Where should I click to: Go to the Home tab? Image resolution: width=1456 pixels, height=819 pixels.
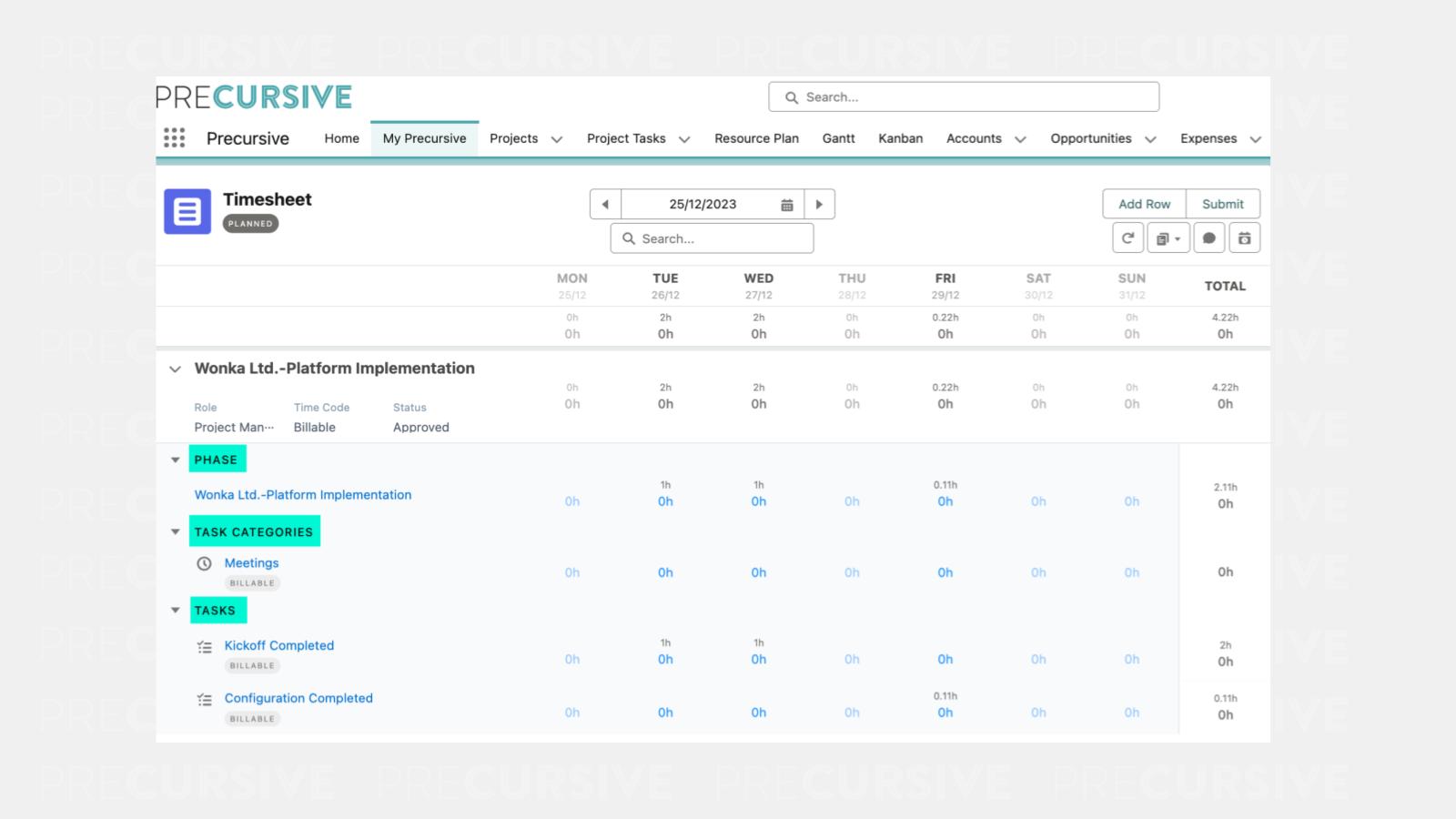coord(341,138)
